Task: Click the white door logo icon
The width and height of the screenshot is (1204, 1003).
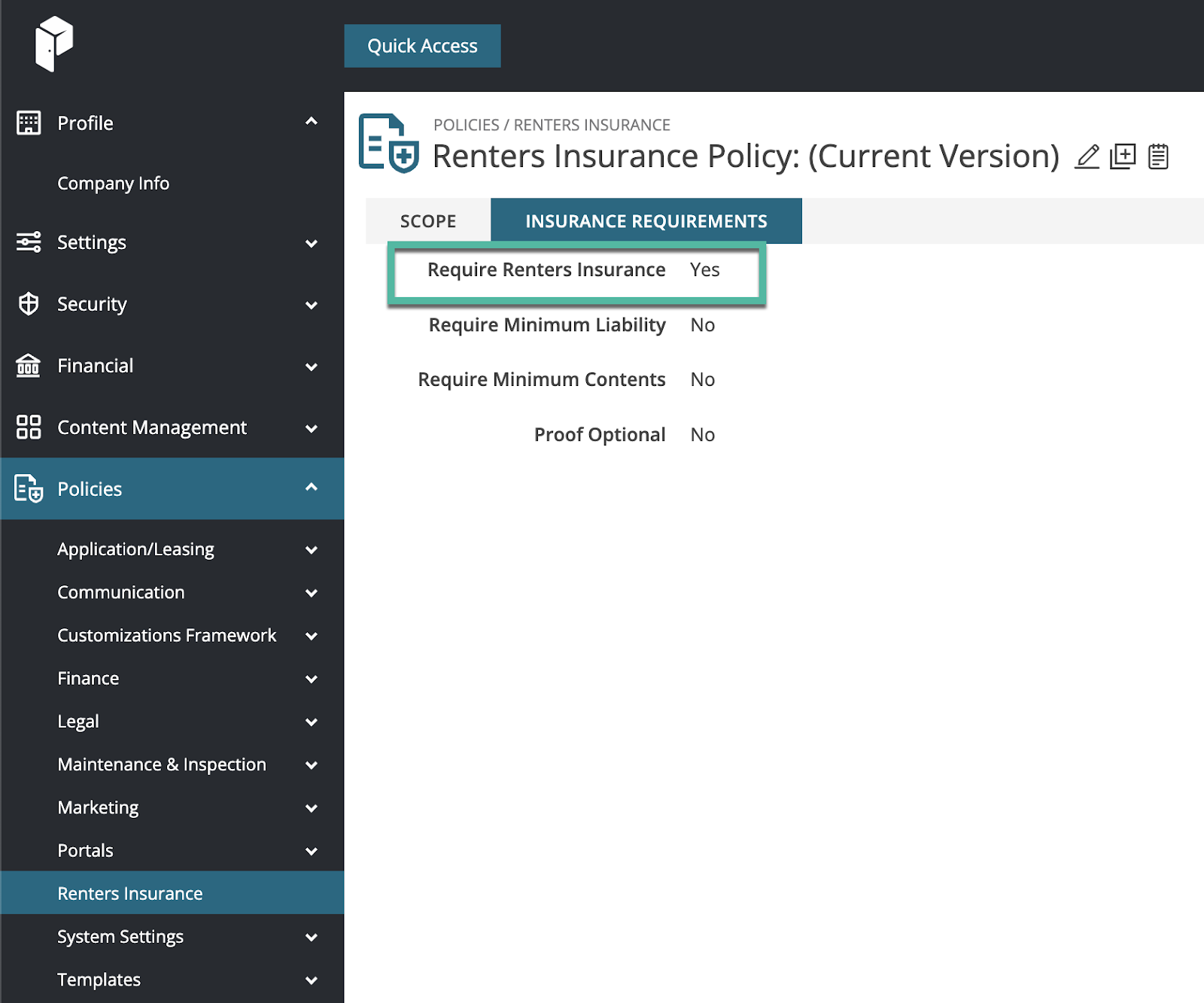Action: 54,44
